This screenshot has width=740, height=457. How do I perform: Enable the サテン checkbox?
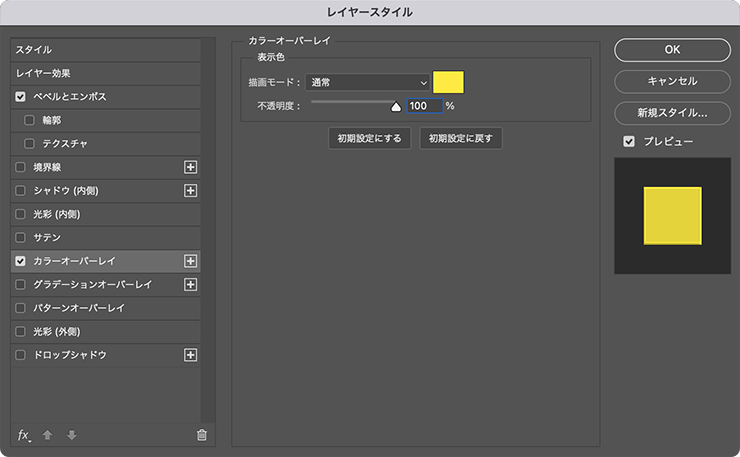point(20,237)
